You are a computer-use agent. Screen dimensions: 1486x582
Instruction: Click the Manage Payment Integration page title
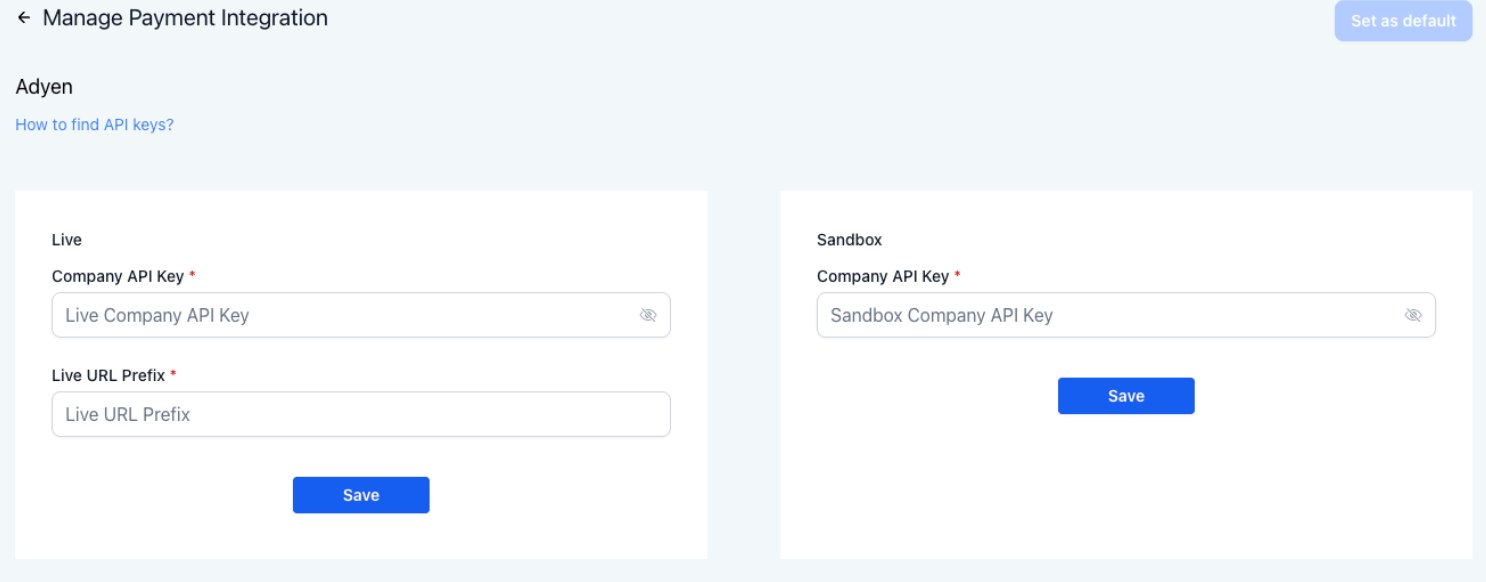point(185,18)
